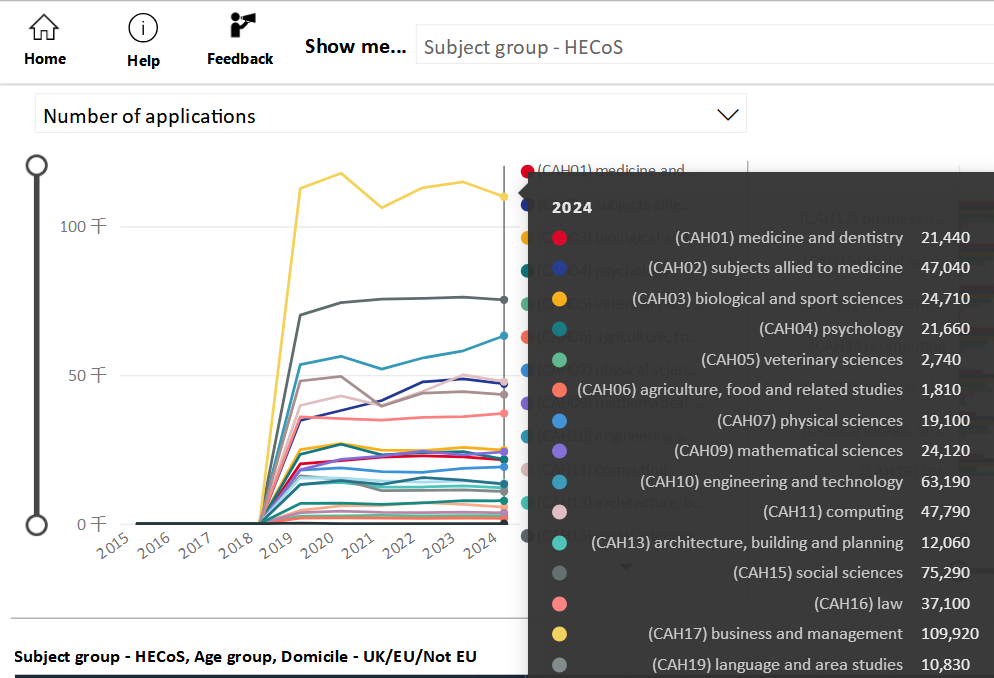994x678 pixels.
Task: Click '(CAH19) language and area studies' in the tooltip
Action: point(777,665)
